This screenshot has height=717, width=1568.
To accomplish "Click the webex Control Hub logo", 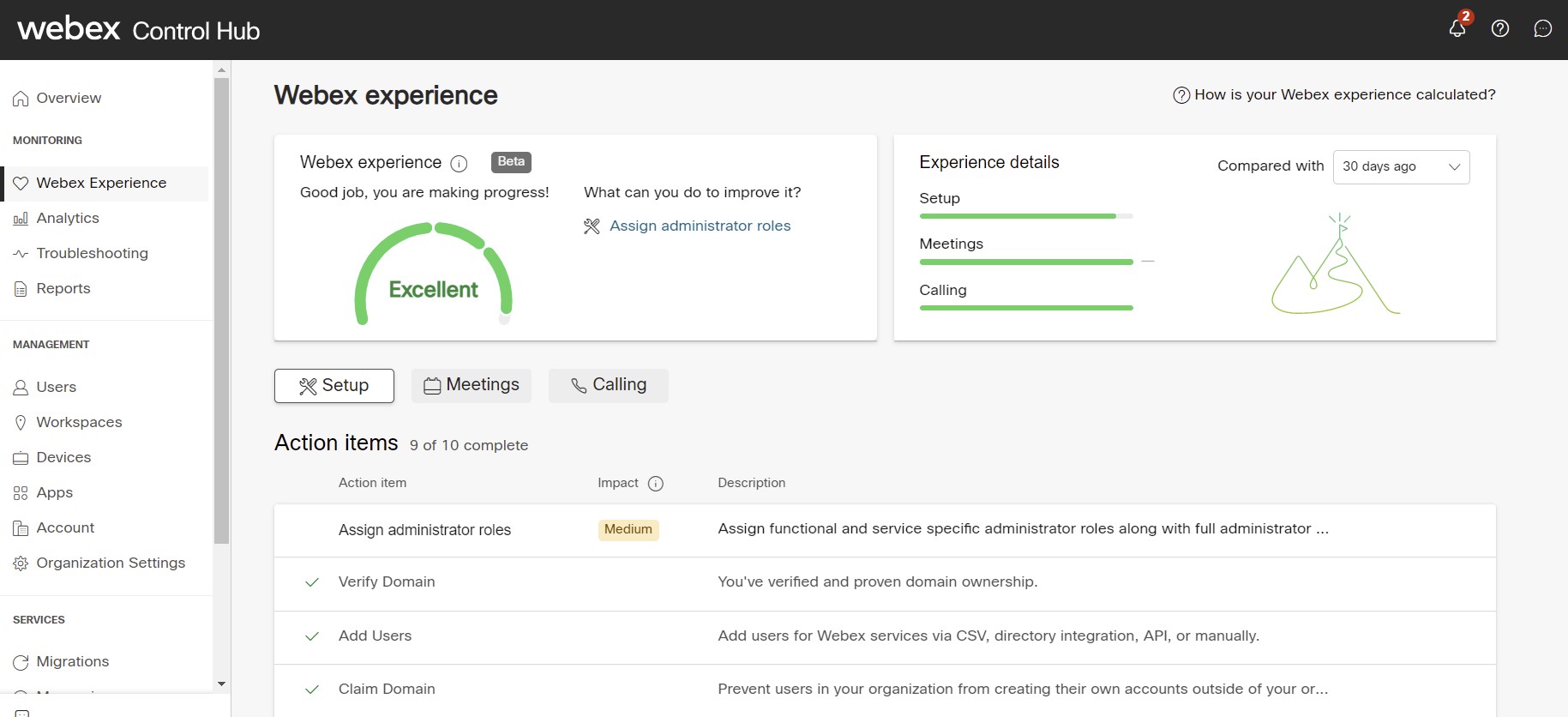I will [x=138, y=29].
